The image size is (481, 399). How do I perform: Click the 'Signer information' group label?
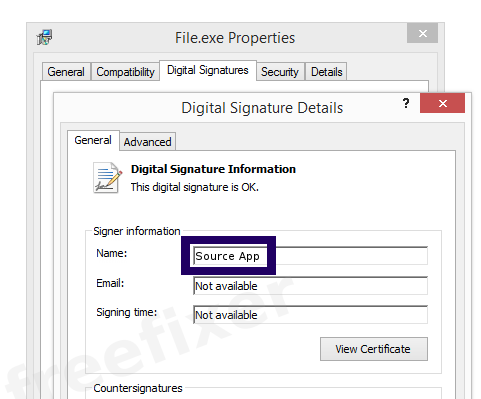137,231
